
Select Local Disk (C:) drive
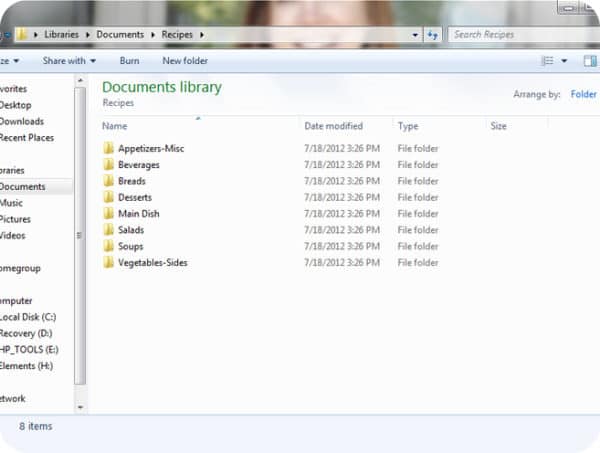point(28,317)
